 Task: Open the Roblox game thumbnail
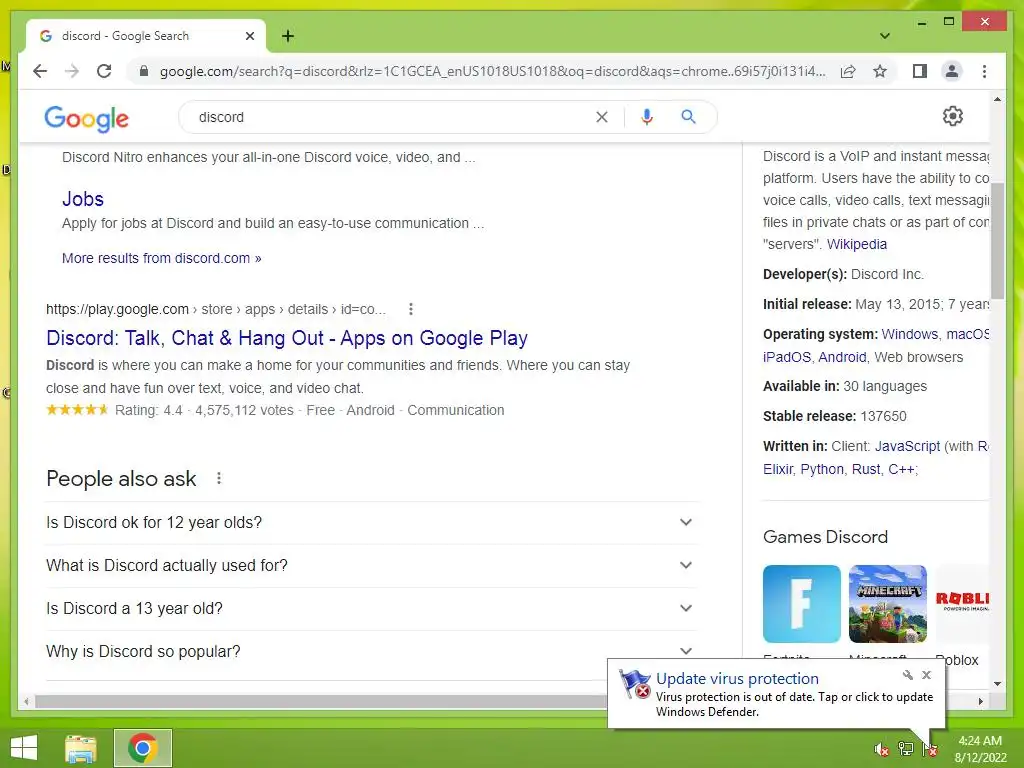pos(962,604)
